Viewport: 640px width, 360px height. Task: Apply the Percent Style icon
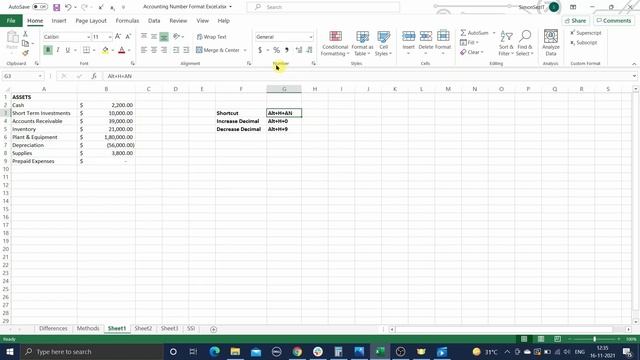(x=276, y=50)
